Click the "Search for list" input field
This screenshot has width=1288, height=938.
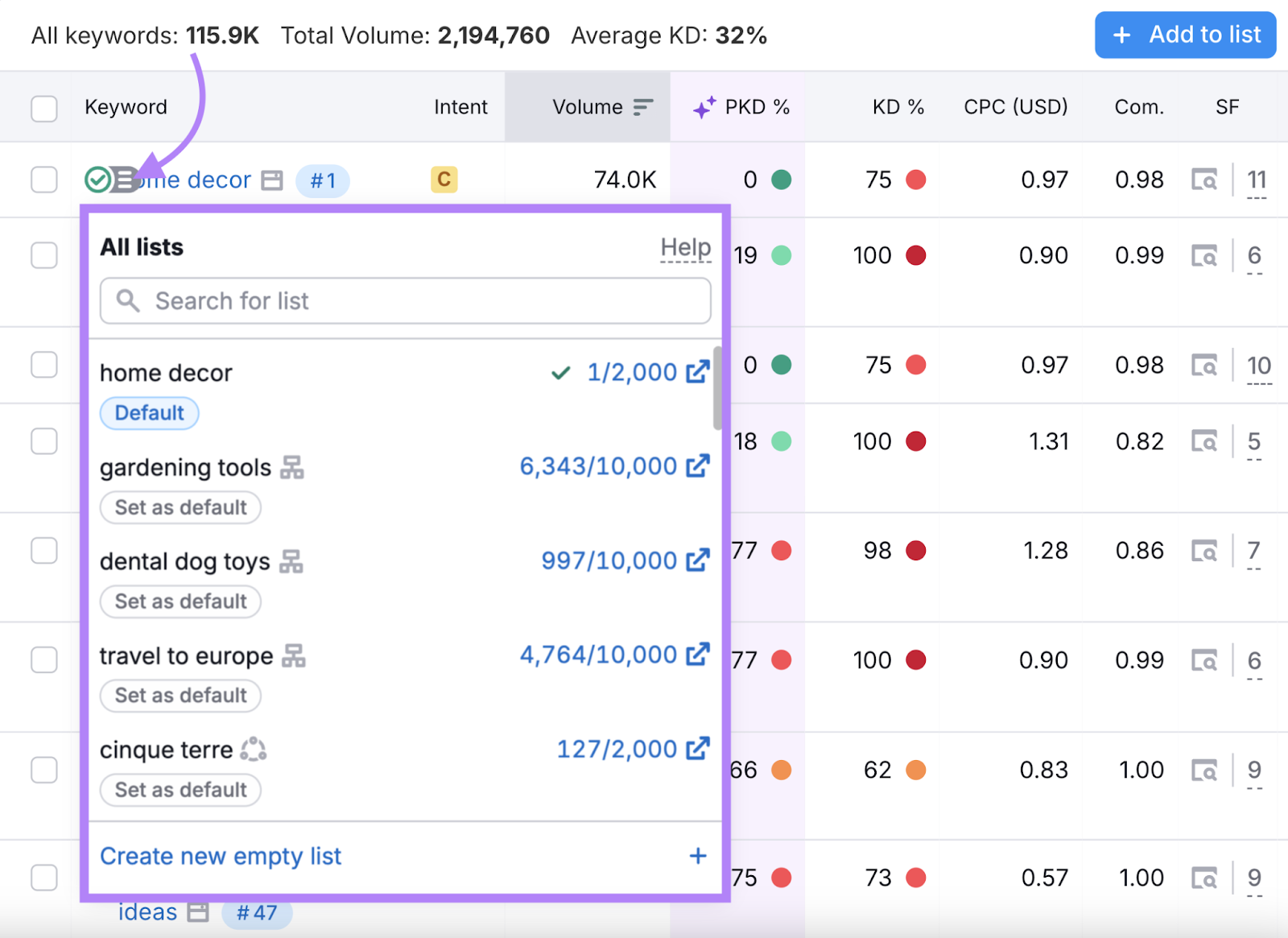pos(402,300)
